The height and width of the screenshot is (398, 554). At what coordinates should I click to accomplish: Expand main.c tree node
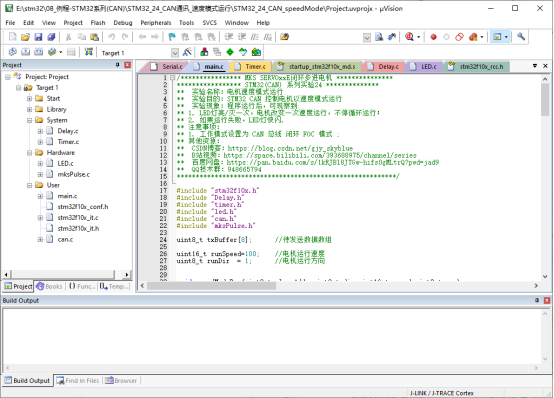pyautogui.click(x=40, y=196)
